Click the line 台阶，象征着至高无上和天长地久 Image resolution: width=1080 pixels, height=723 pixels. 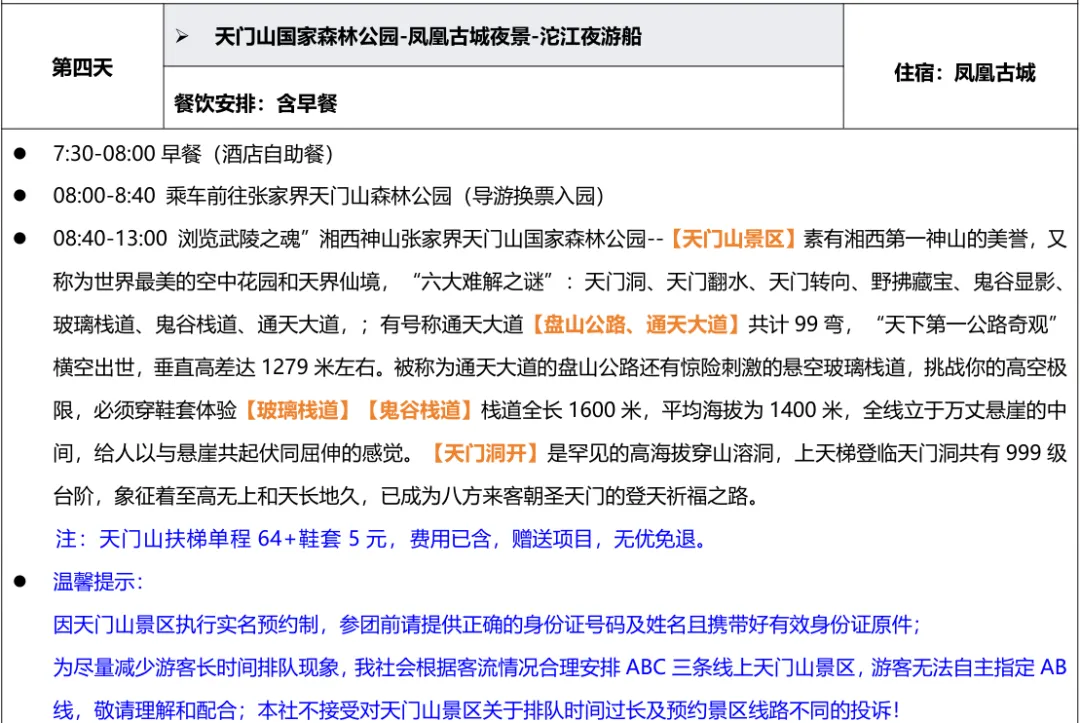[x=406, y=496]
